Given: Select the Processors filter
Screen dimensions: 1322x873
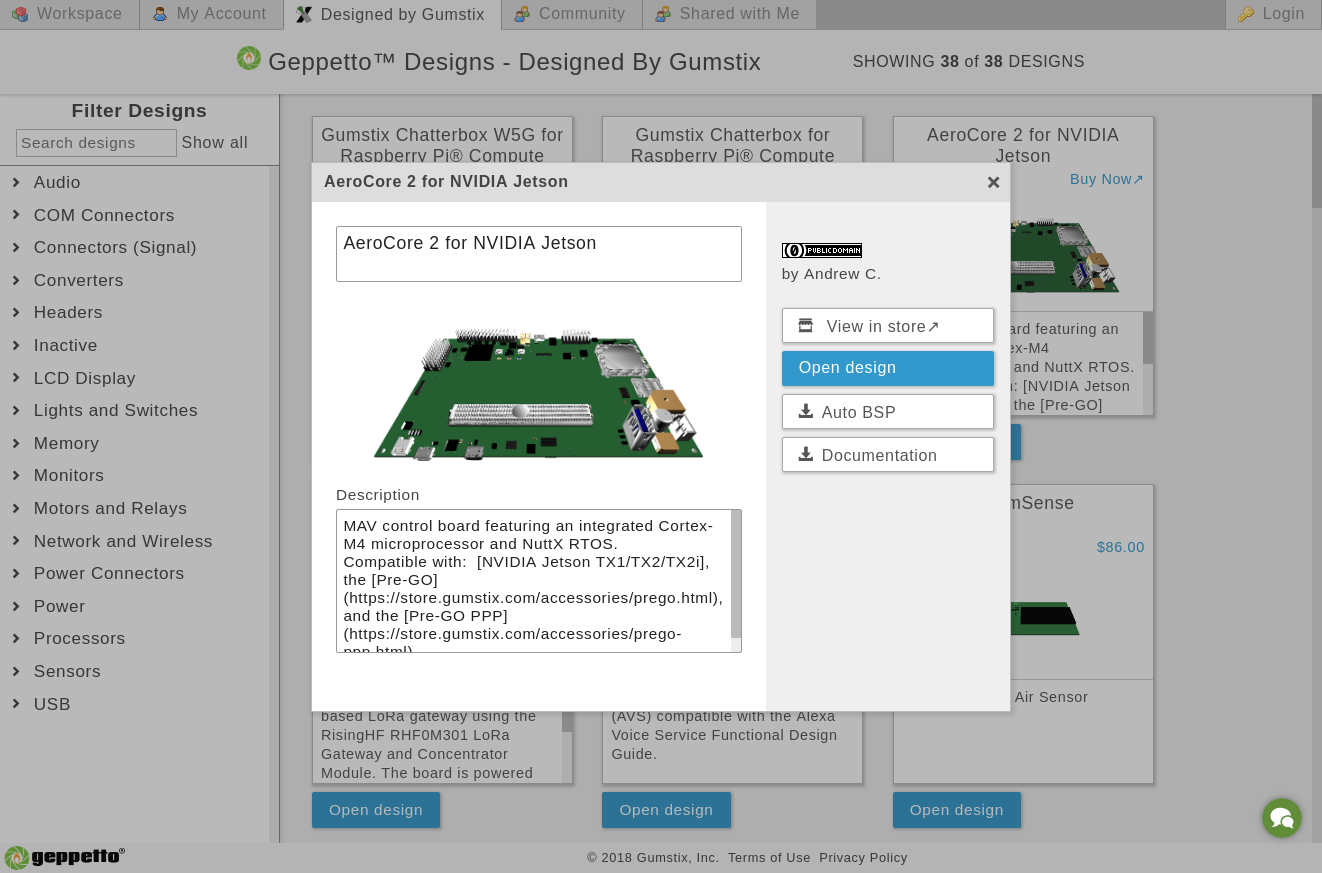Looking at the screenshot, I should [x=79, y=638].
